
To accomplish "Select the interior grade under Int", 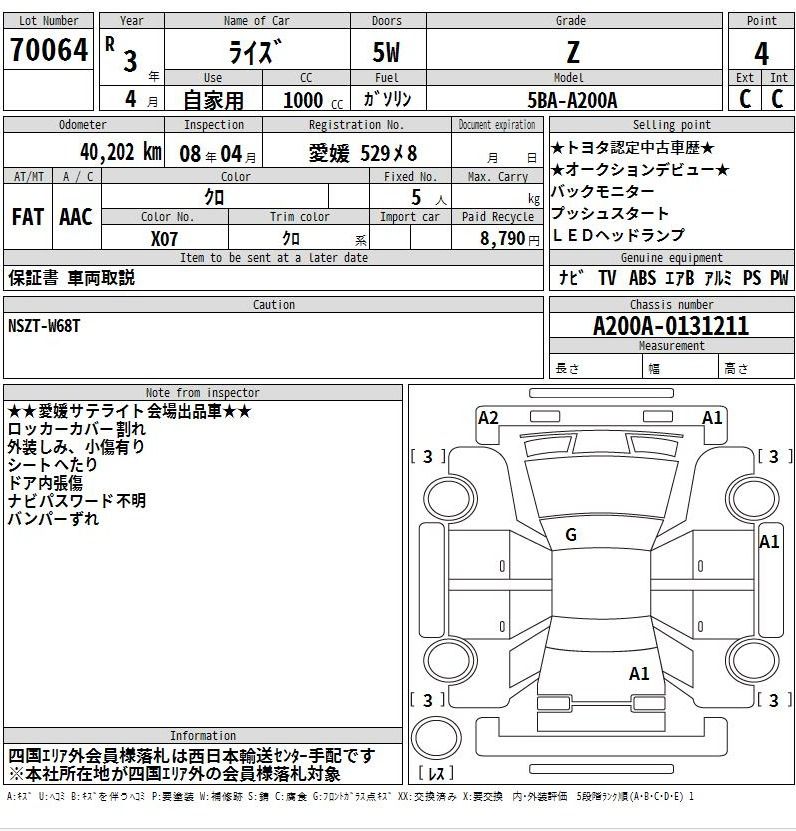I will pyautogui.click(x=777, y=99).
